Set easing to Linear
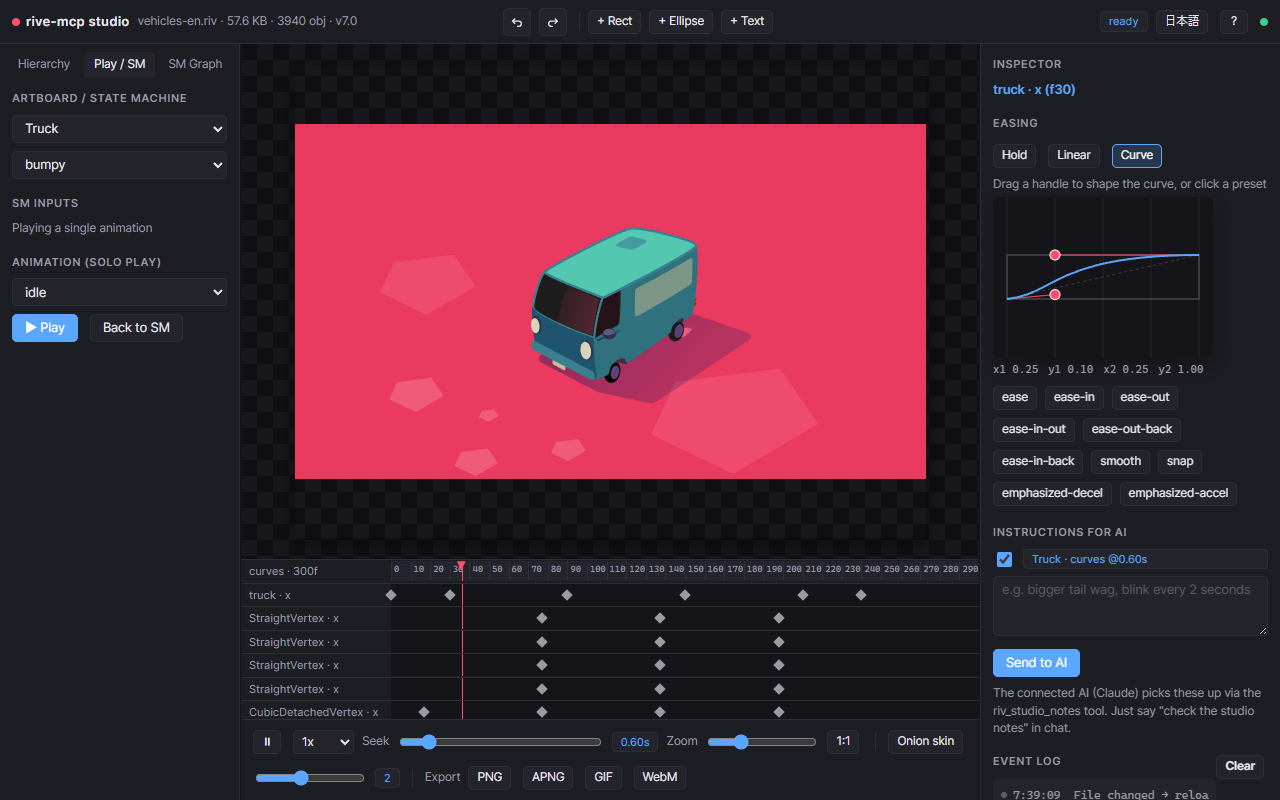The height and width of the screenshot is (800, 1280). coord(1074,155)
